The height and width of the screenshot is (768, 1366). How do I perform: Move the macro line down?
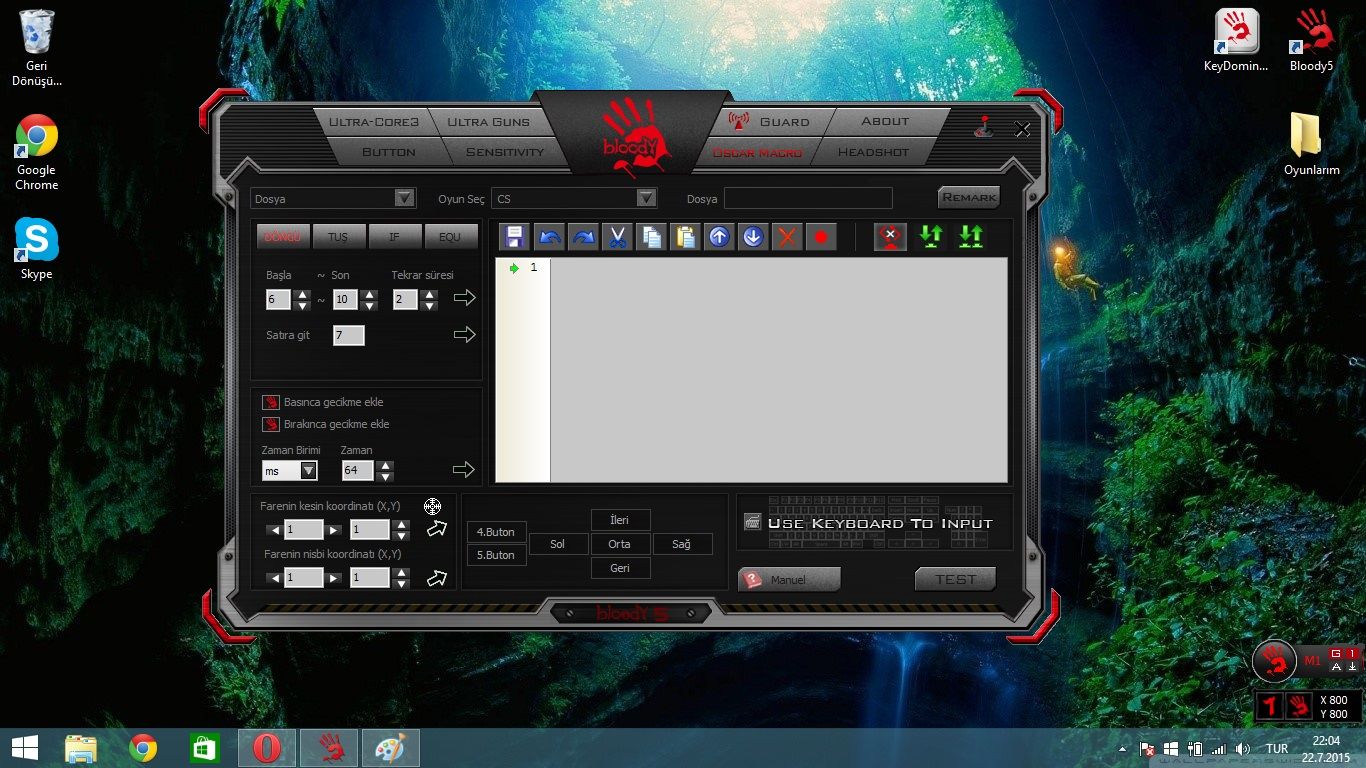(753, 237)
